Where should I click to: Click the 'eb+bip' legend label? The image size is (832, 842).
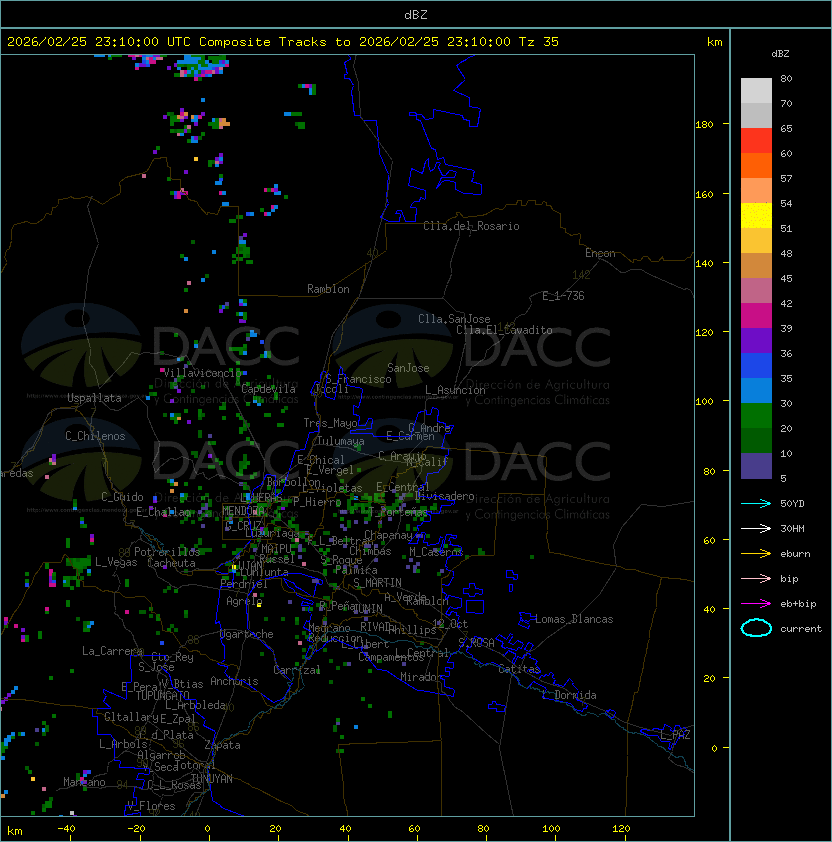[x=798, y=604]
